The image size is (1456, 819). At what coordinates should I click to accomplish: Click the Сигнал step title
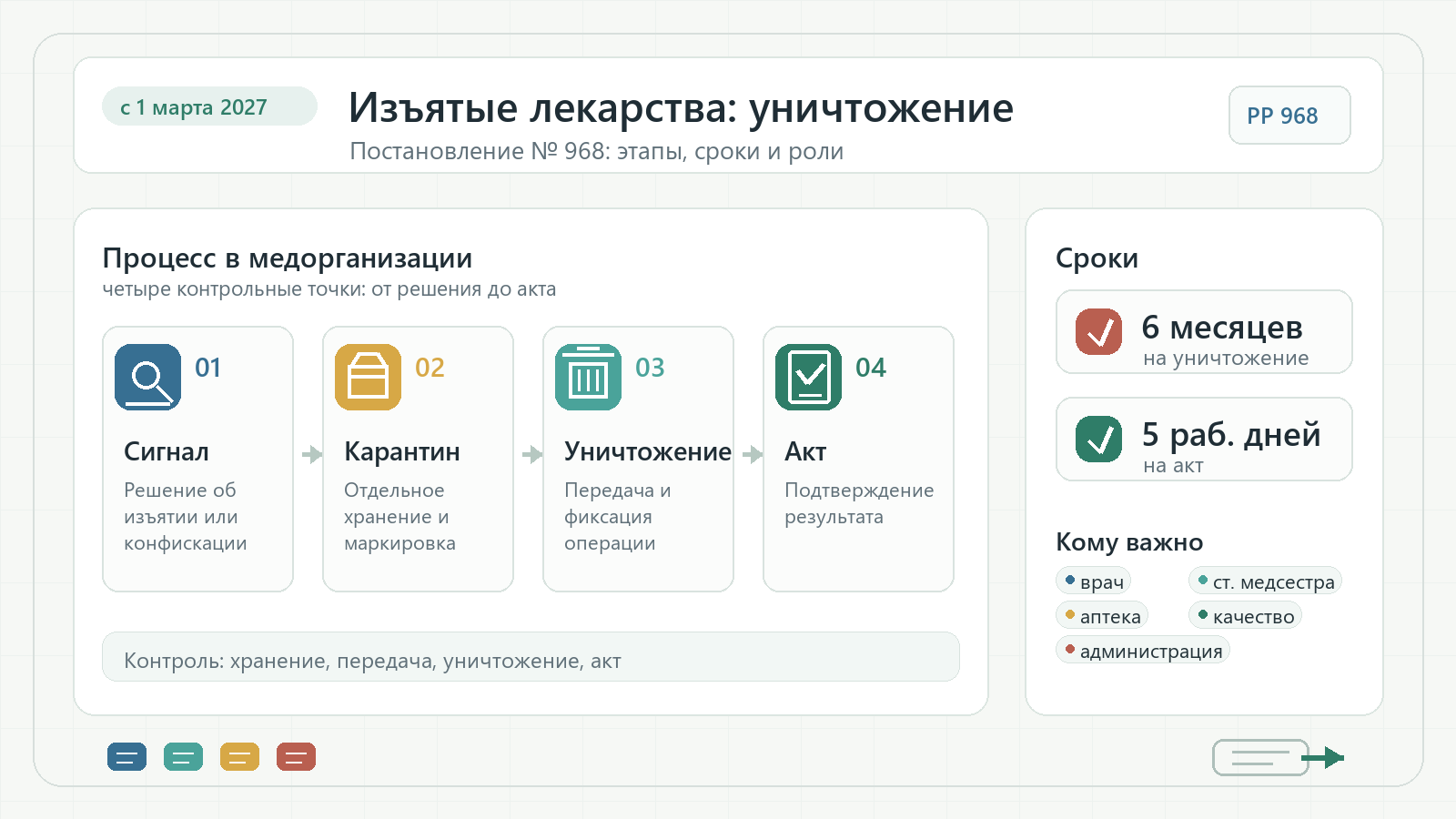click(167, 451)
